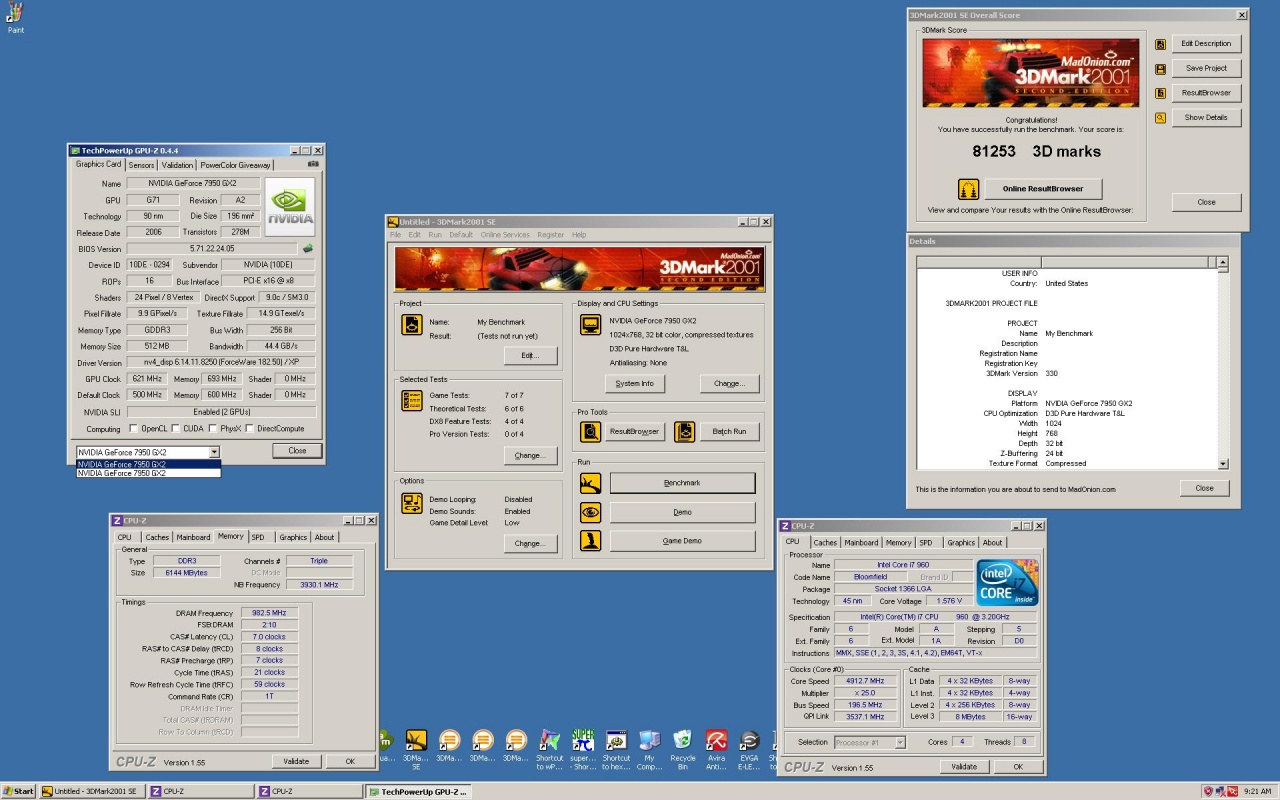
Task: Click the BIOS save chip icon in GPU-Z
Action: (308, 248)
